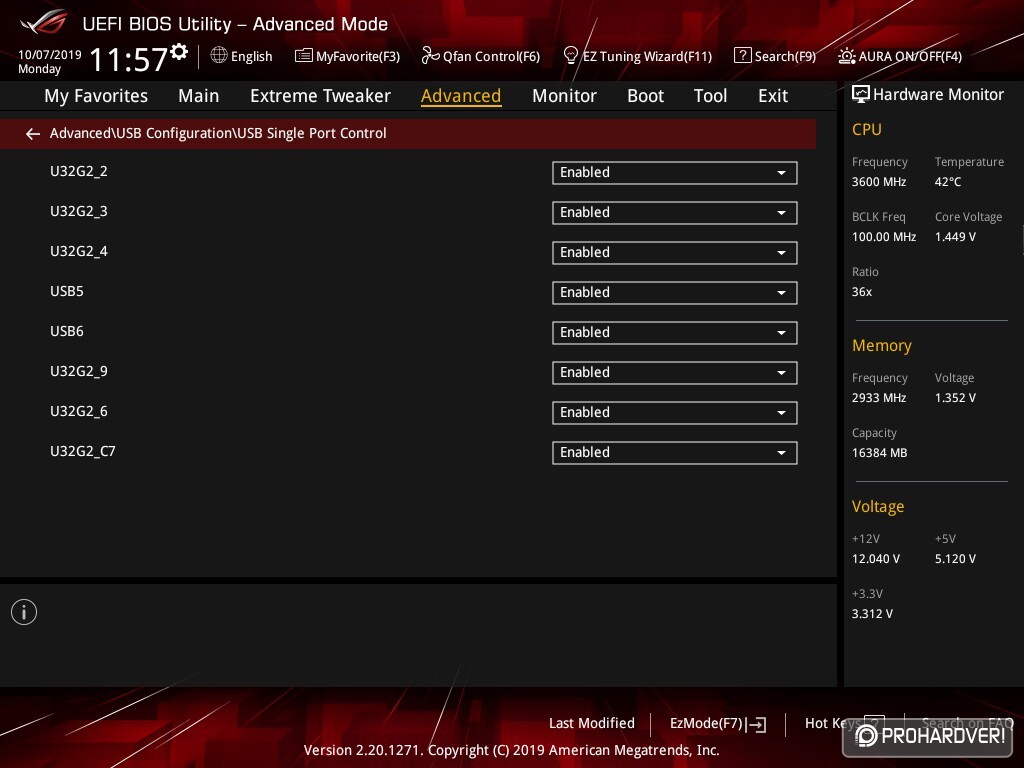Viewport: 1024px width, 768px height.
Task: Click the breadcrumb path USB Single Port Control
Action: (x=312, y=133)
